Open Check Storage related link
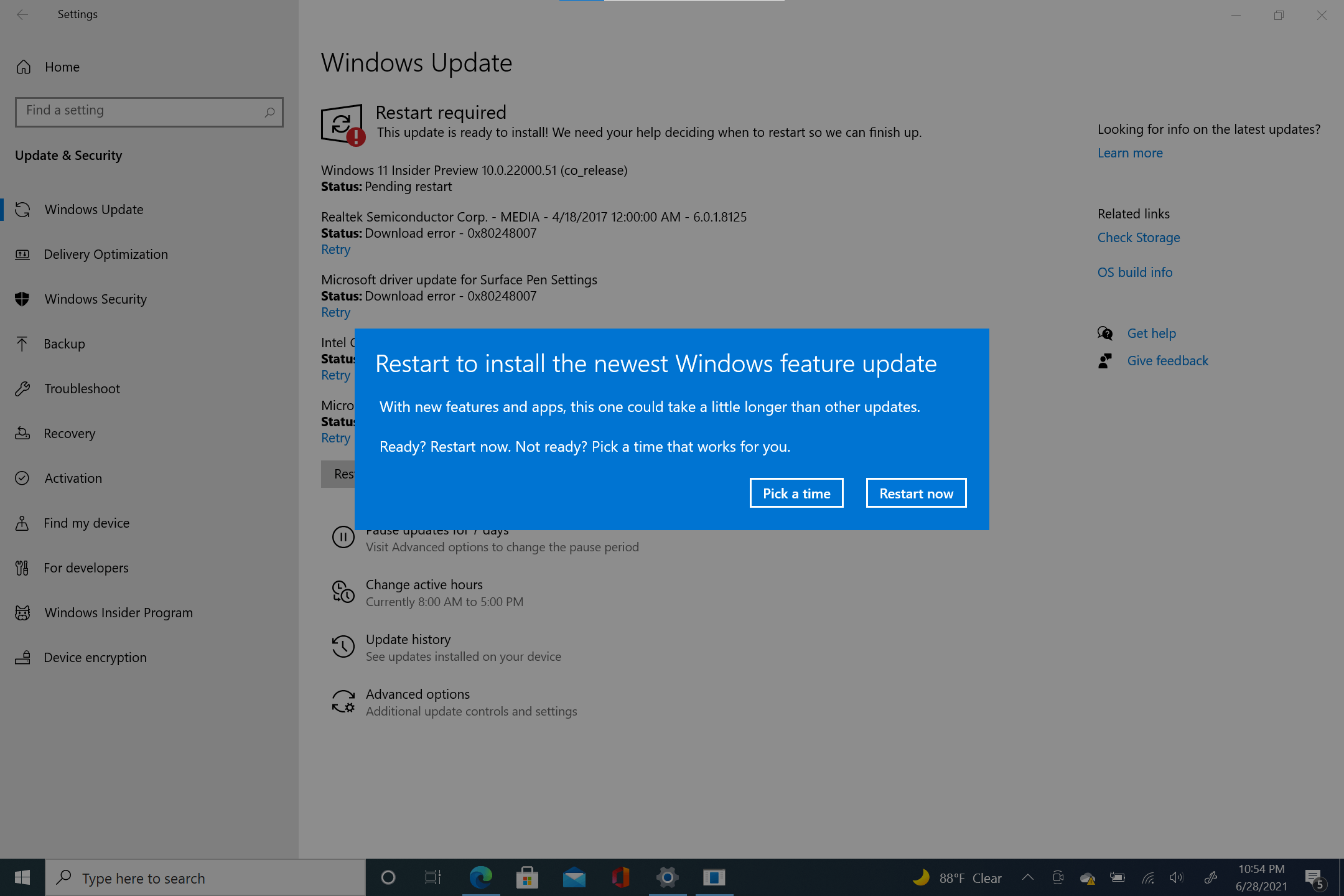 (x=1140, y=237)
